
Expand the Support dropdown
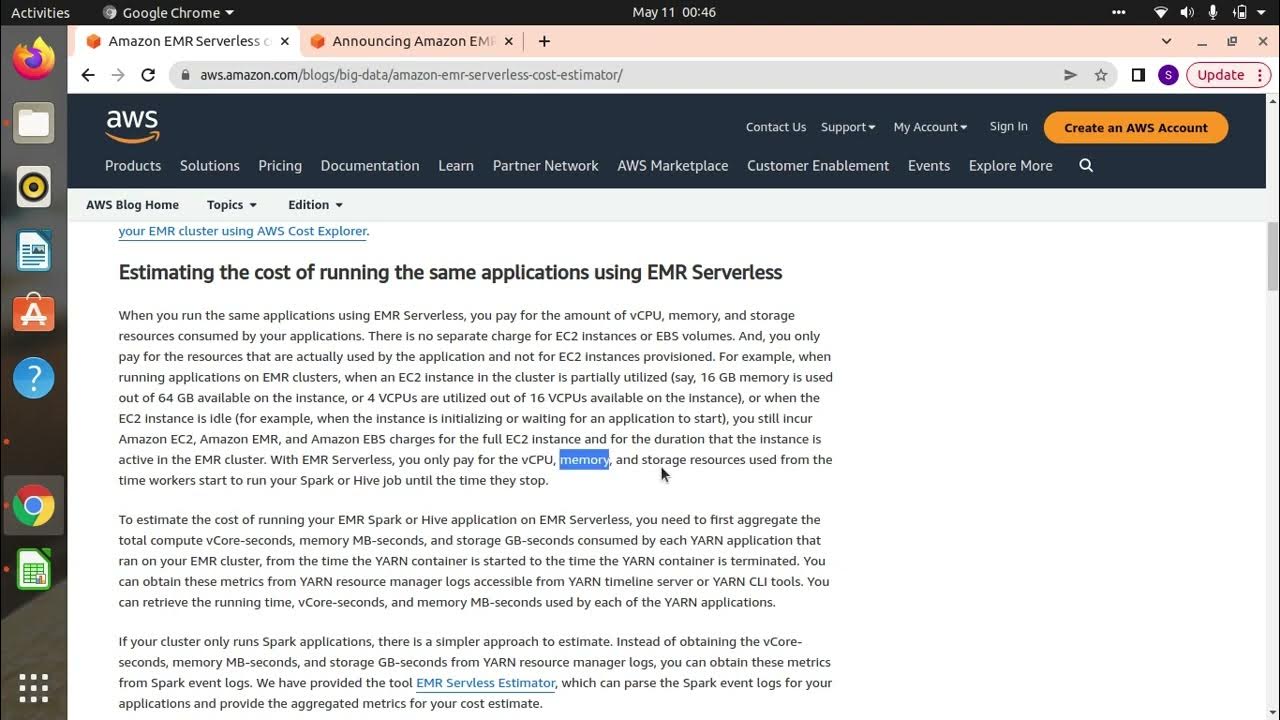pyautogui.click(x=848, y=127)
